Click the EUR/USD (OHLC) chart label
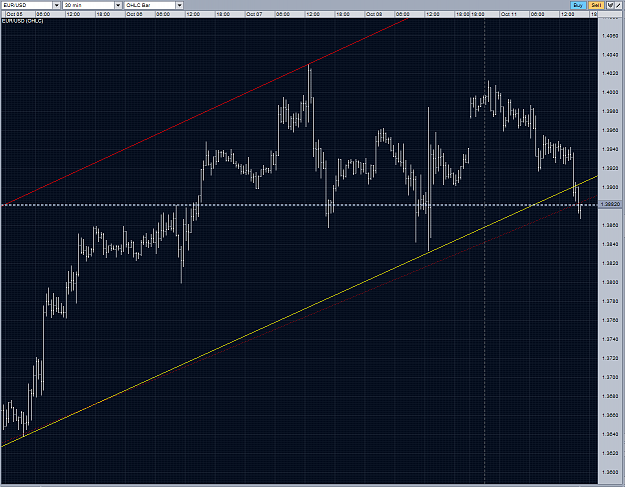The width and height of the screenshot is (625, 487). pos(23,21)
